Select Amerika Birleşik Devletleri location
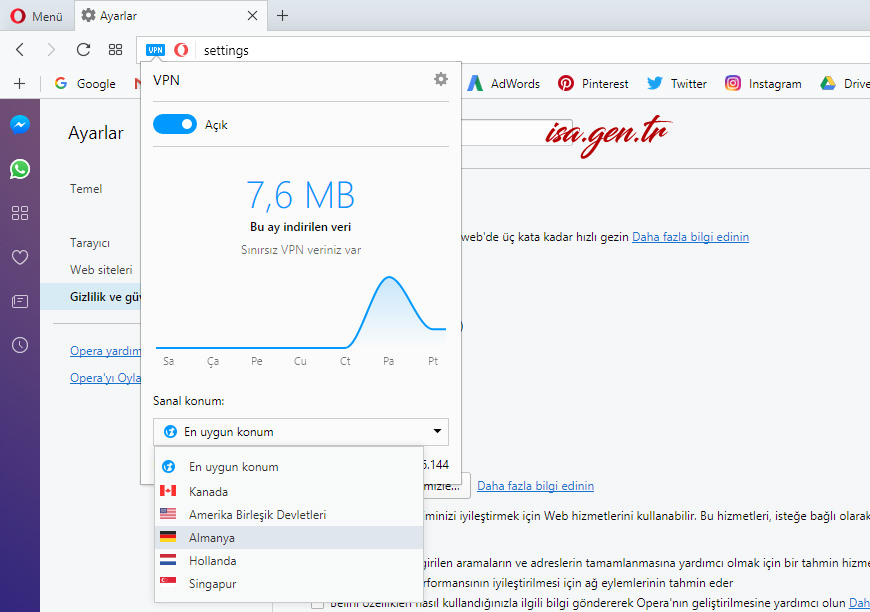Viewport: 870px width, 612px height. tap(289, 514)
